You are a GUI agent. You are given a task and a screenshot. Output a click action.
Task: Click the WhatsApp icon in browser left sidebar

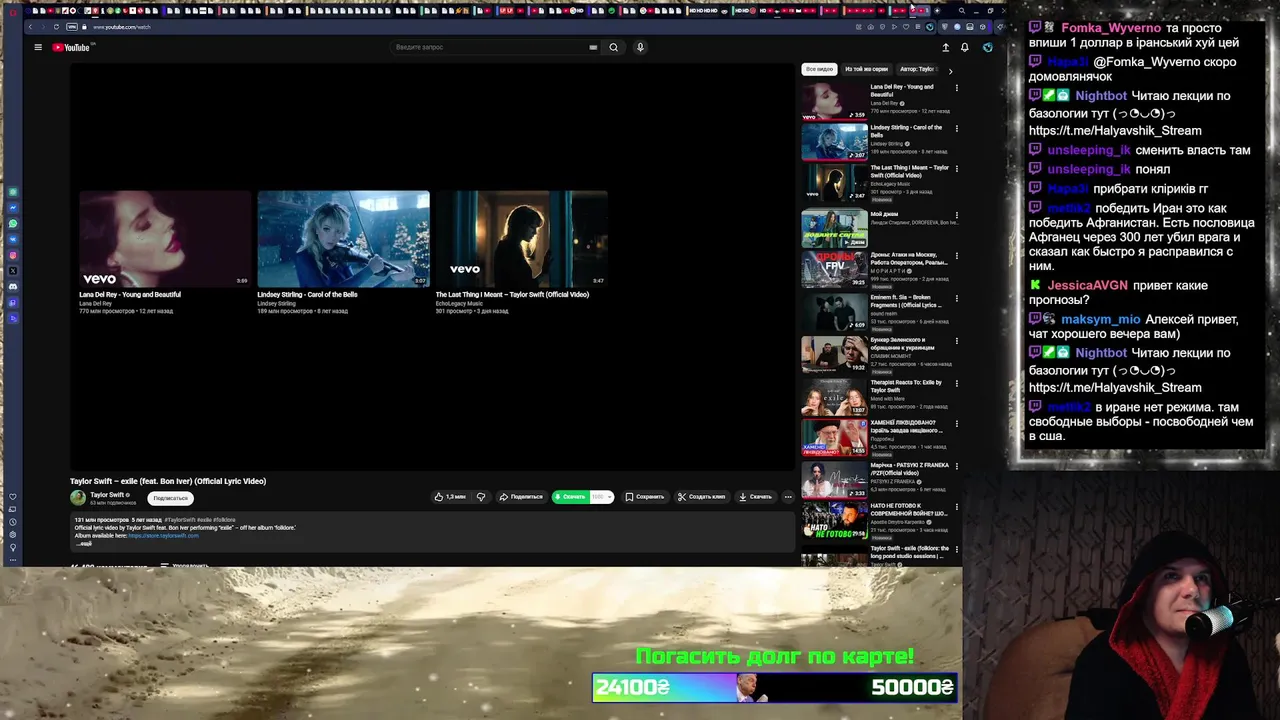click(13, 223)
